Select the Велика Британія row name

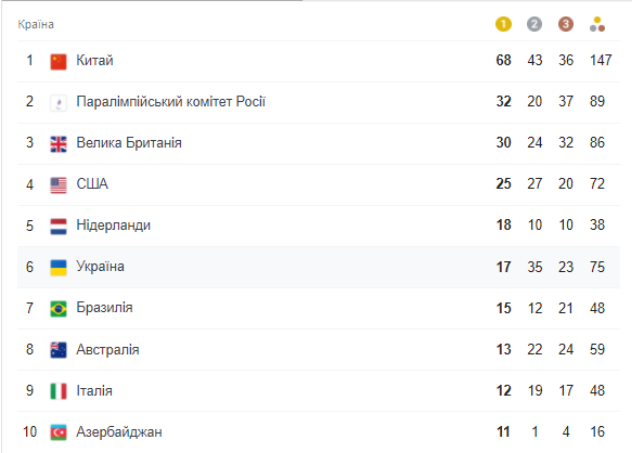click(129, 143)
